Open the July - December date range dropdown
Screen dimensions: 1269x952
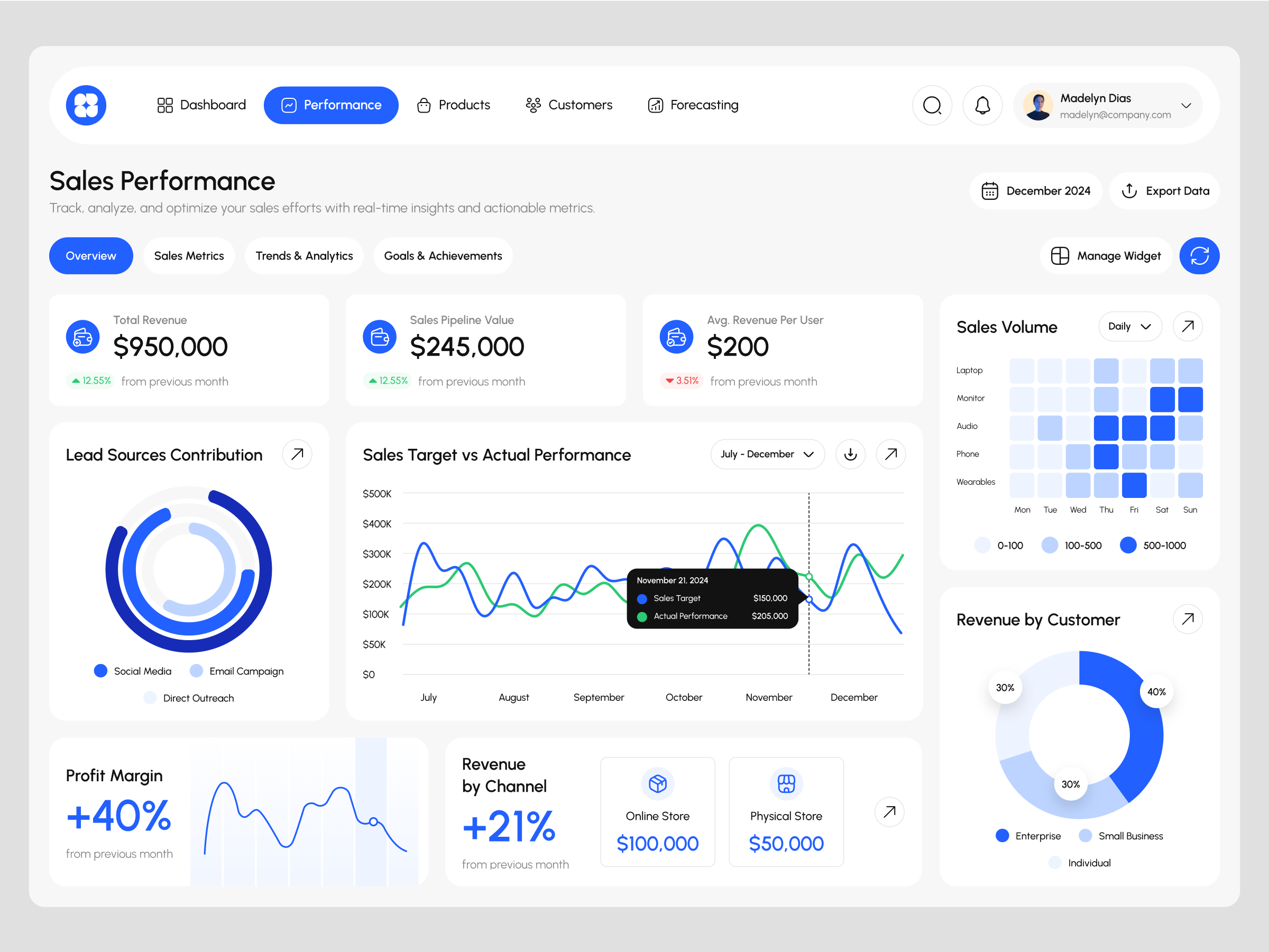point(767,454)
